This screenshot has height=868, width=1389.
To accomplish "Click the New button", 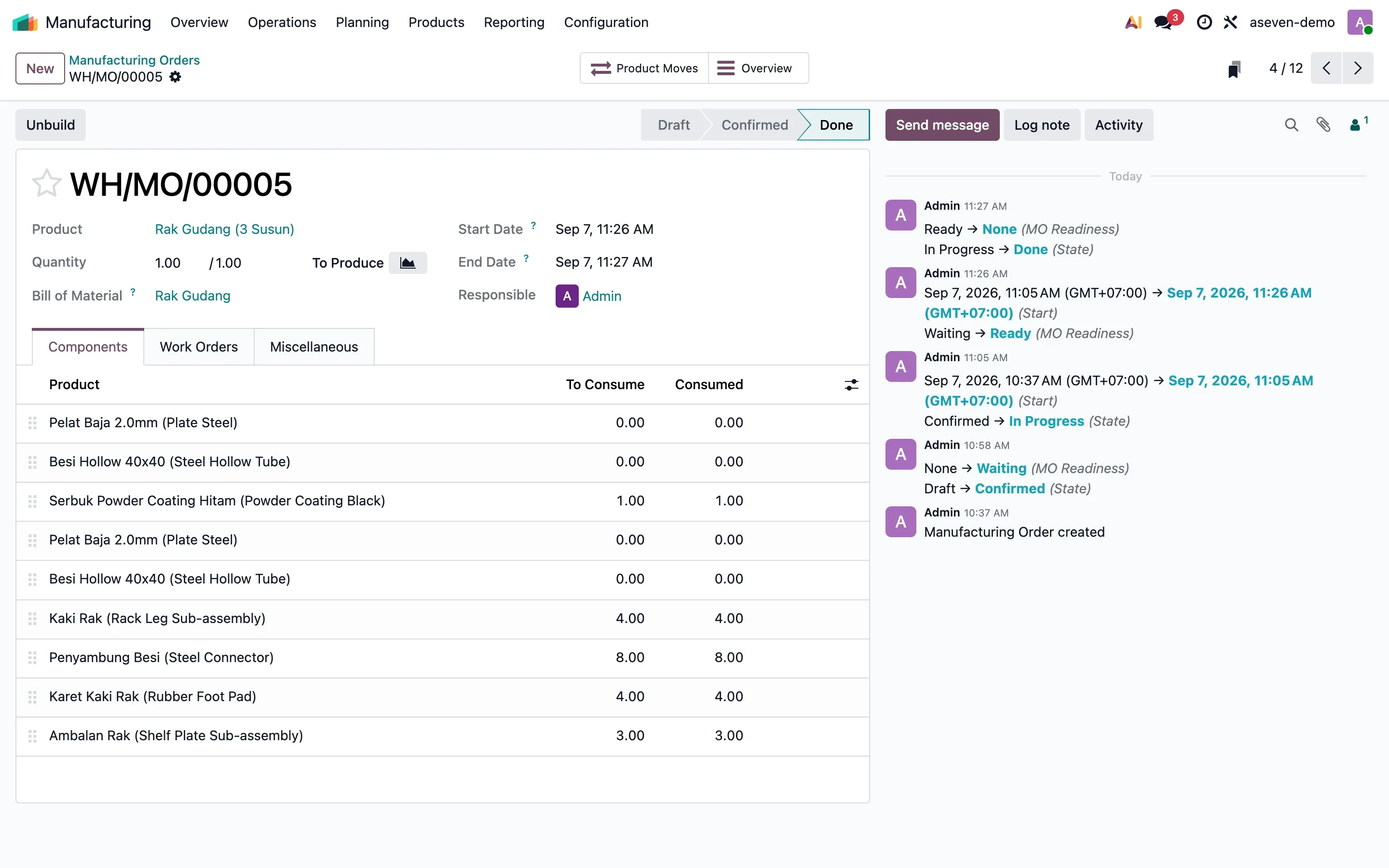I will (40, 68).
